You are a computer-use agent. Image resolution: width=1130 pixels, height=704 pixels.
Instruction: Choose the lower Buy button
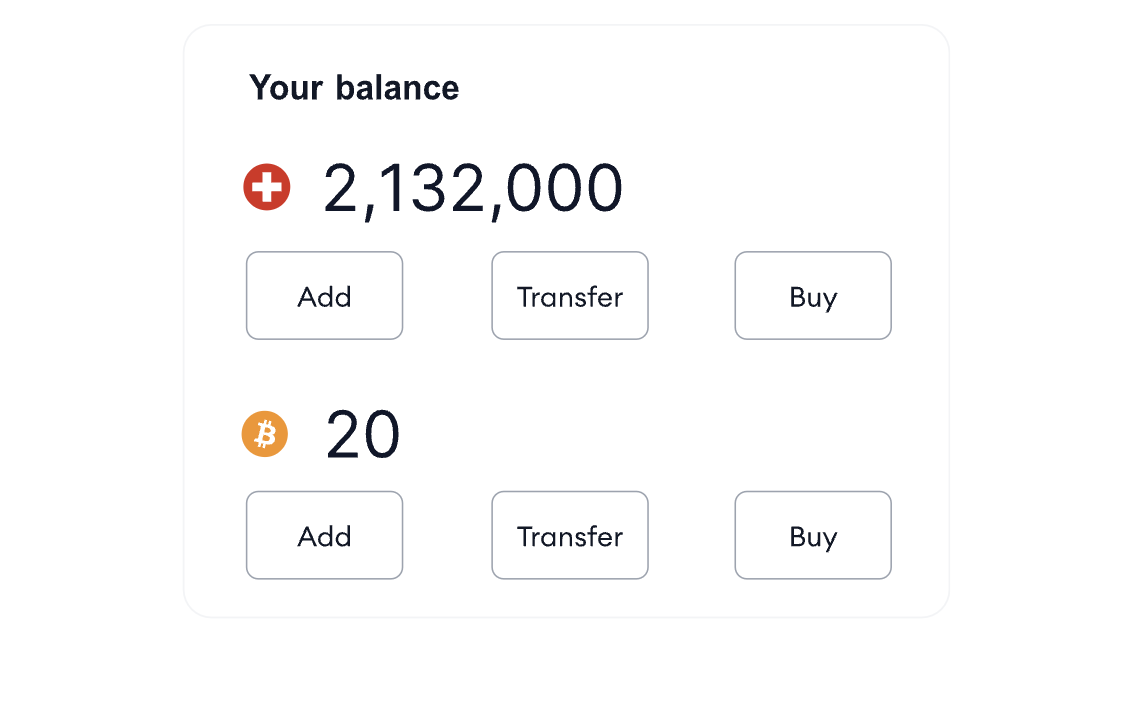(x=813, y=536)
